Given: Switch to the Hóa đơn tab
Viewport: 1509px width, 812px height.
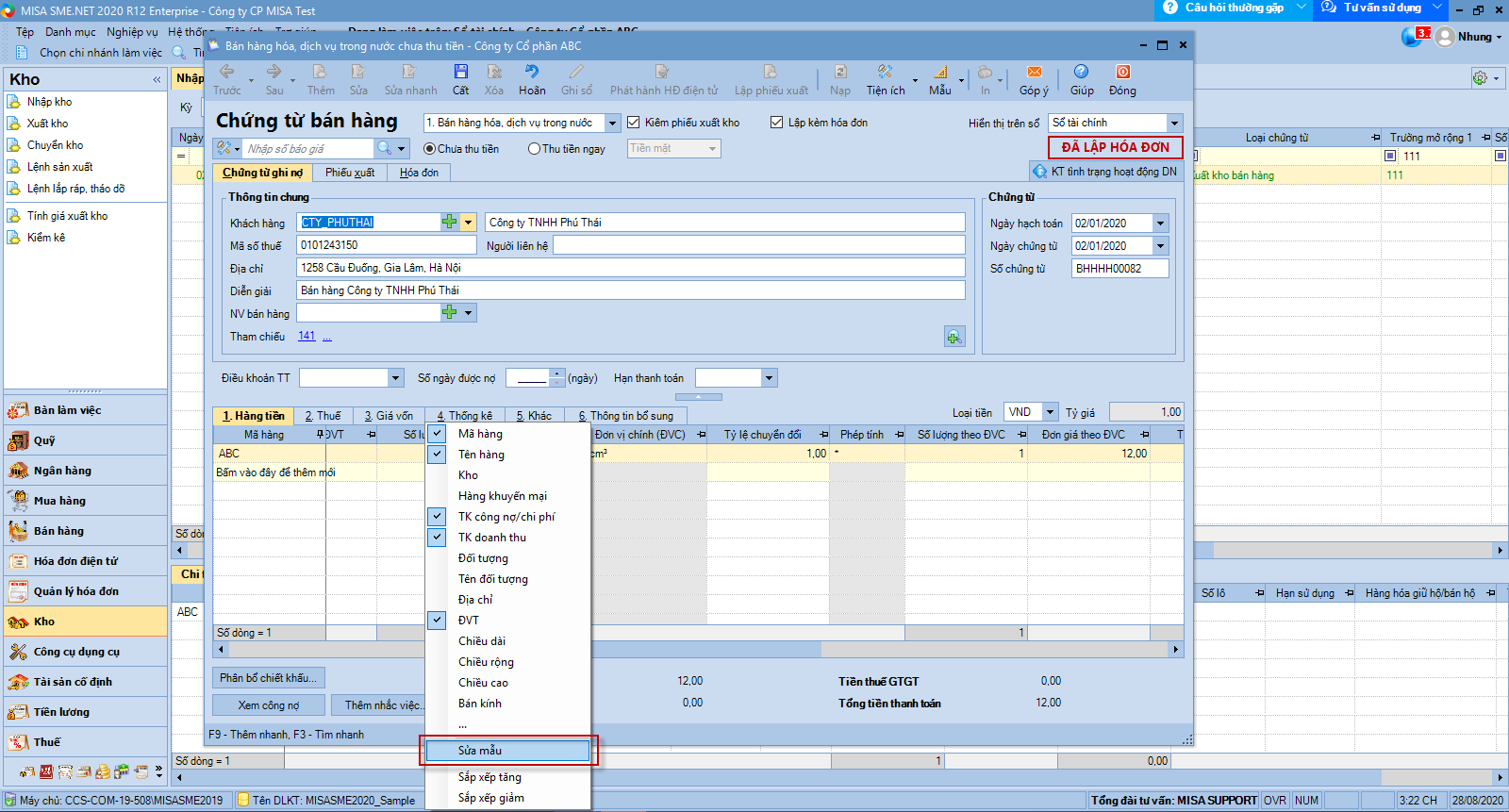Looking at the screenshot, I should (419, 173).
